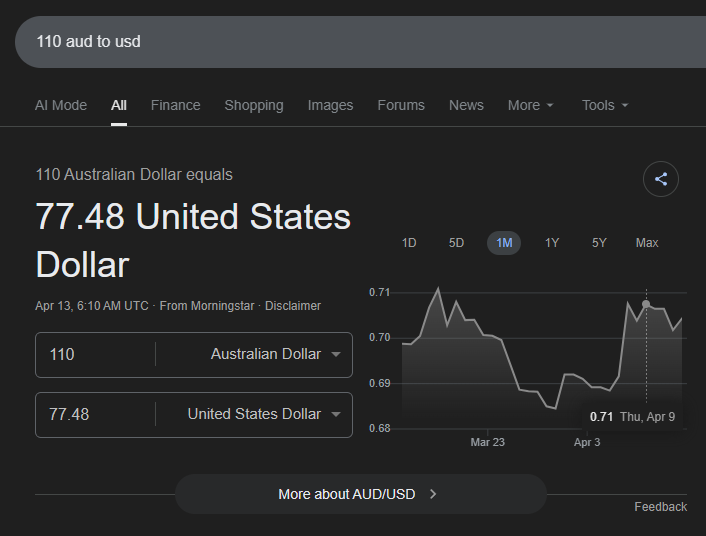Select the 5D chart range

click(456, 243)
